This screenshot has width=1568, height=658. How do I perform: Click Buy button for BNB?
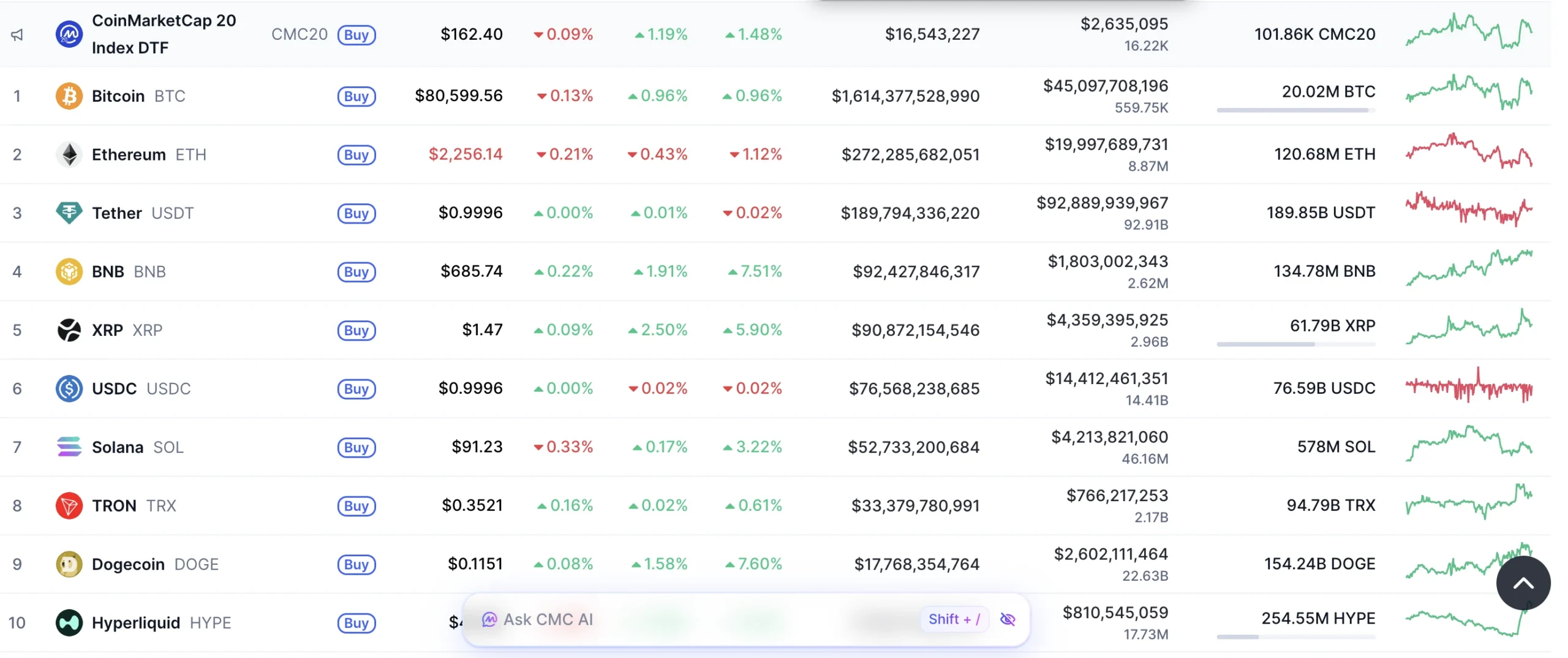point(356,272)
